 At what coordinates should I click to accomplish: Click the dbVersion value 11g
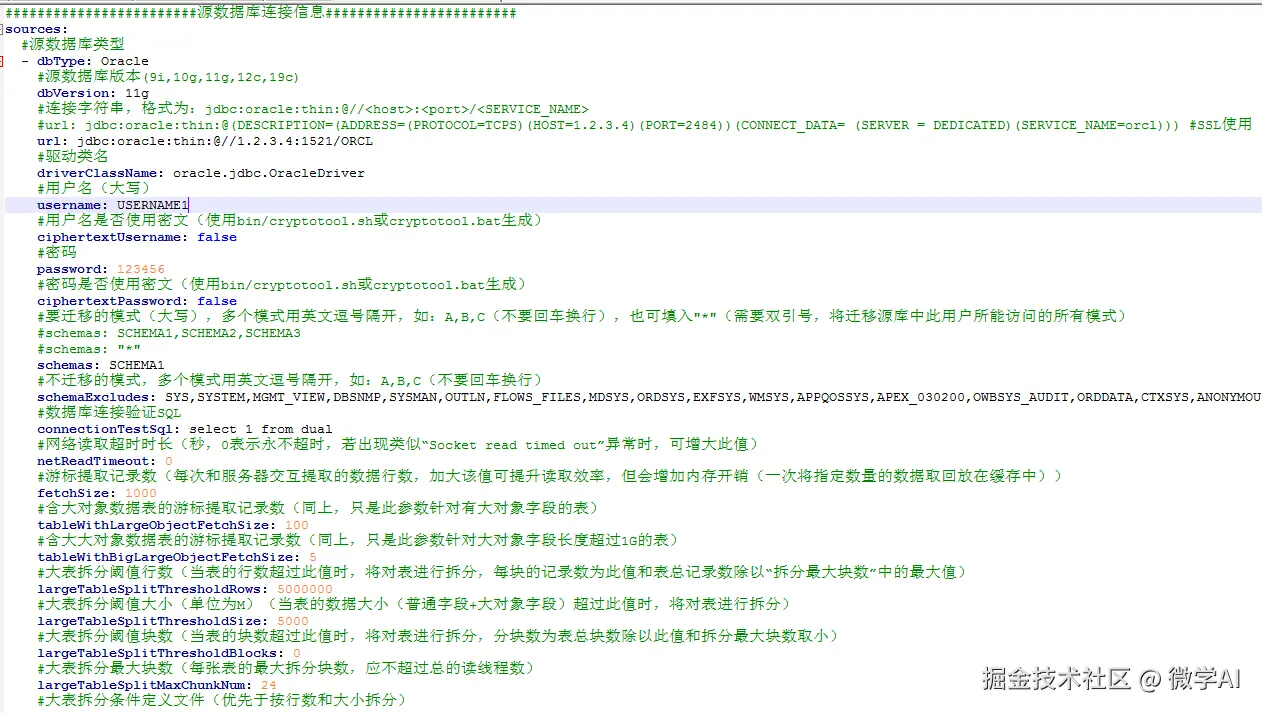[x=137, y=93]
